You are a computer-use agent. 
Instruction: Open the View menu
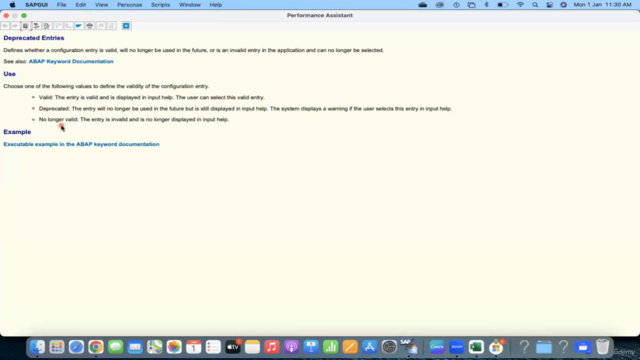101,5
